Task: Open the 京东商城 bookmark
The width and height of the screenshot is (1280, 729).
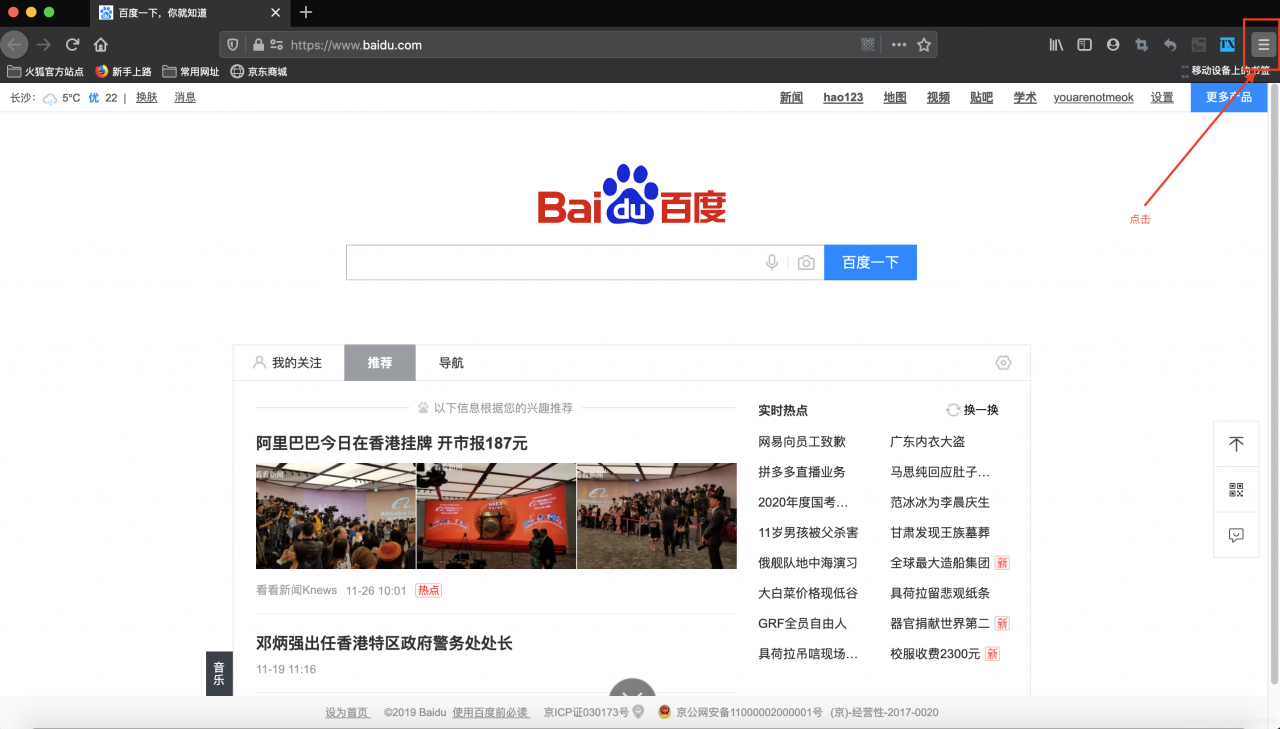Action: pyautogui.click(x=259, y=72)
